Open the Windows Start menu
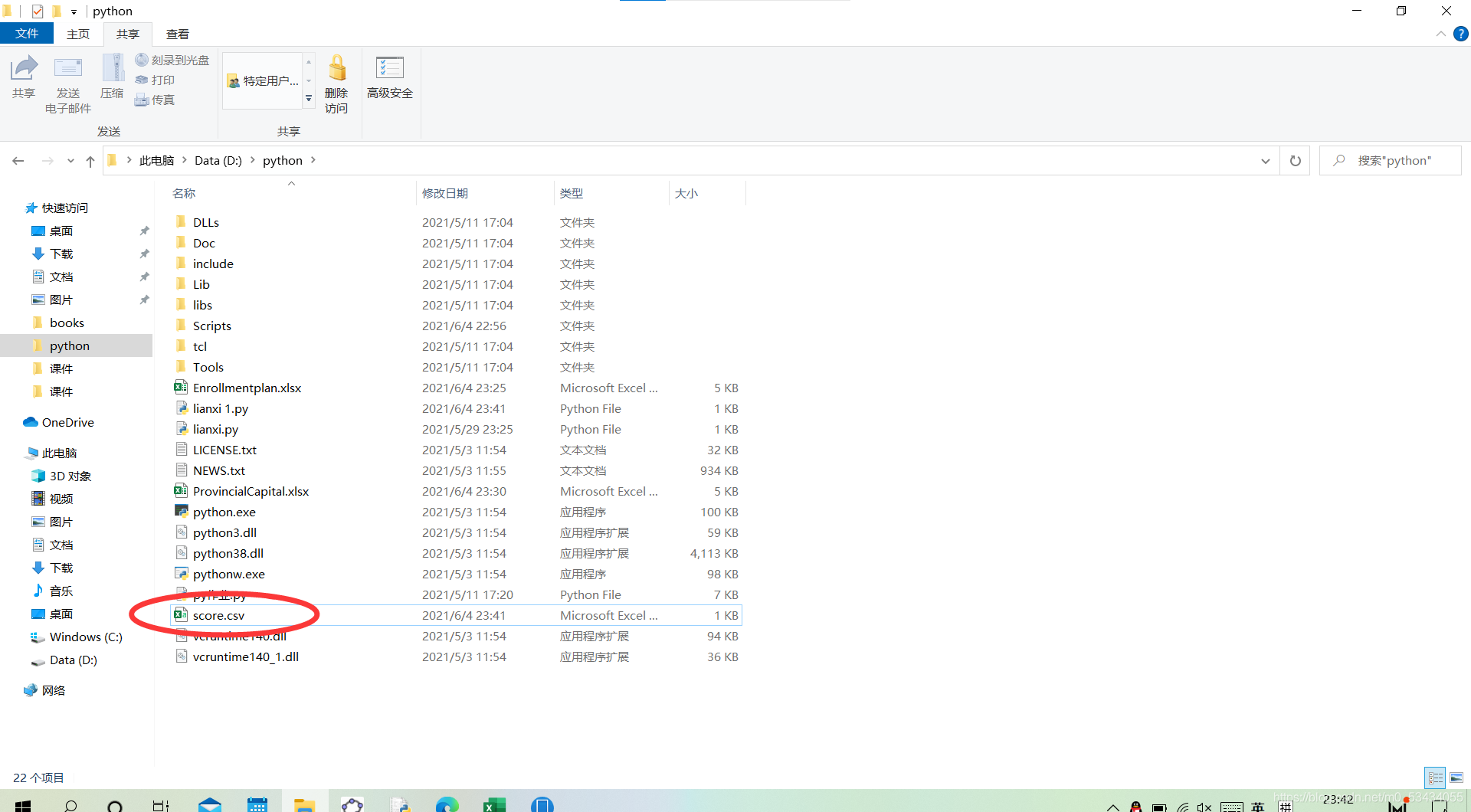 point(23,804)
